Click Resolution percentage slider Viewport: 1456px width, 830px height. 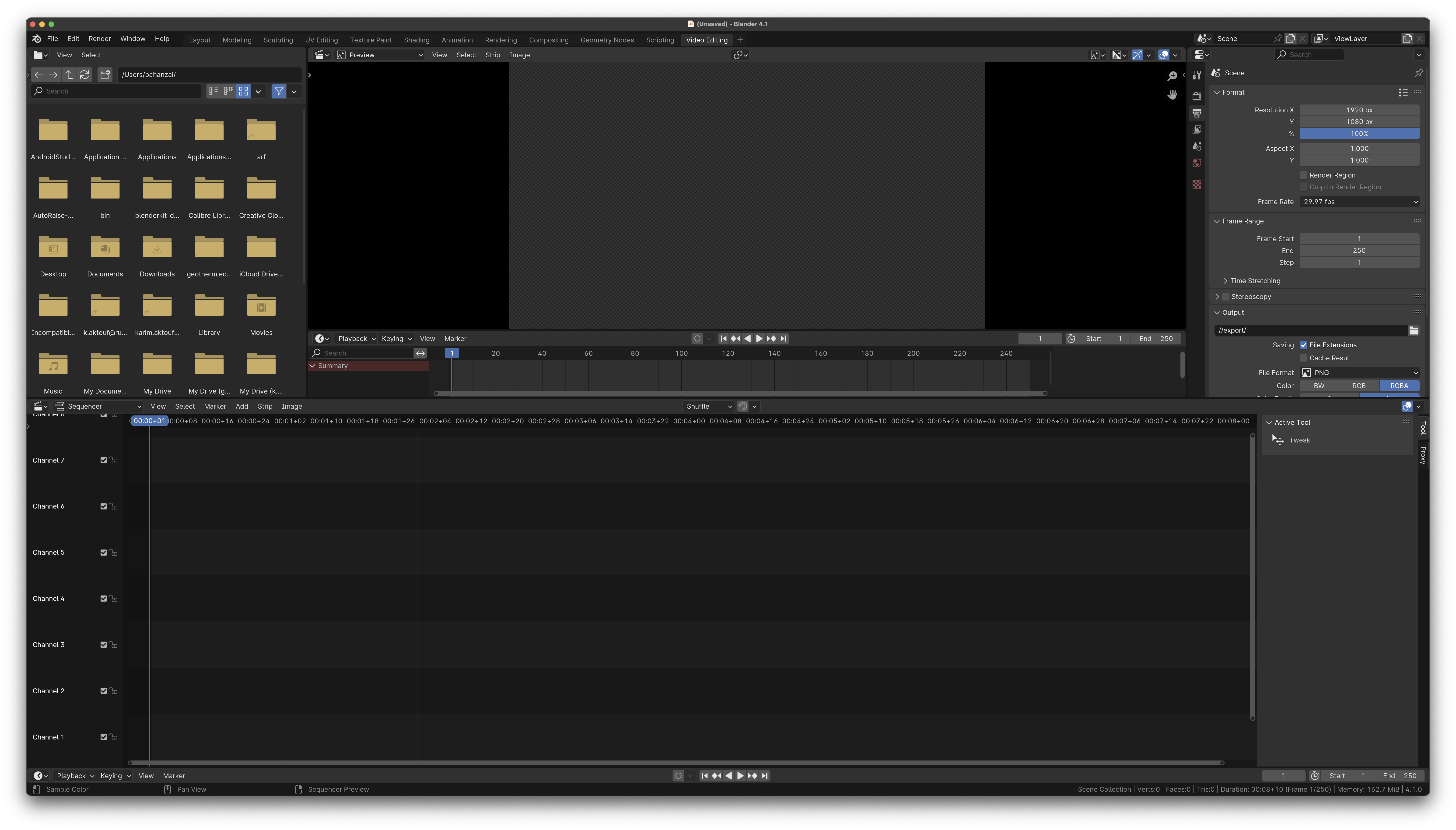pos(1359,134)
